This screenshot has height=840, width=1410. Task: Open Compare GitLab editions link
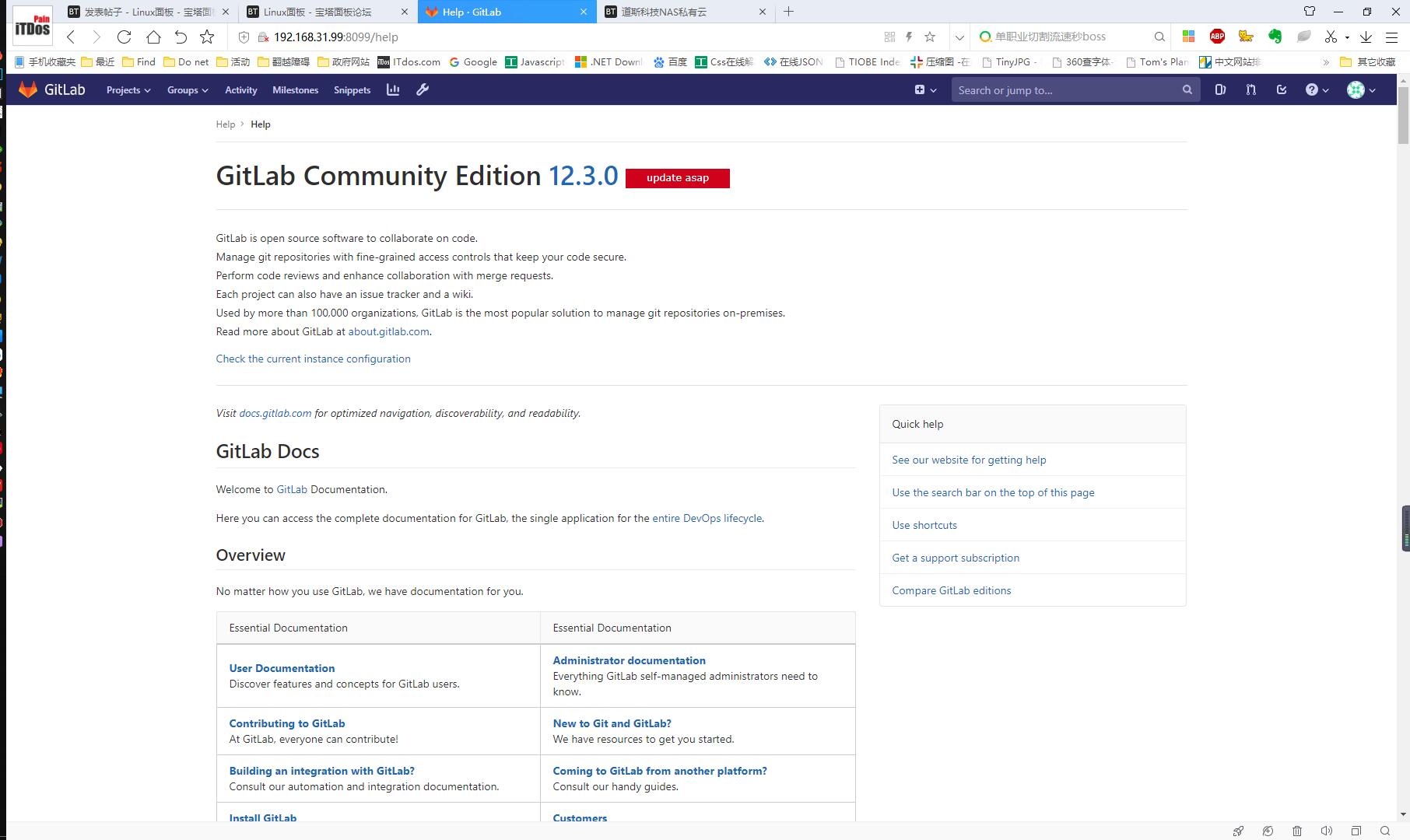951,590
